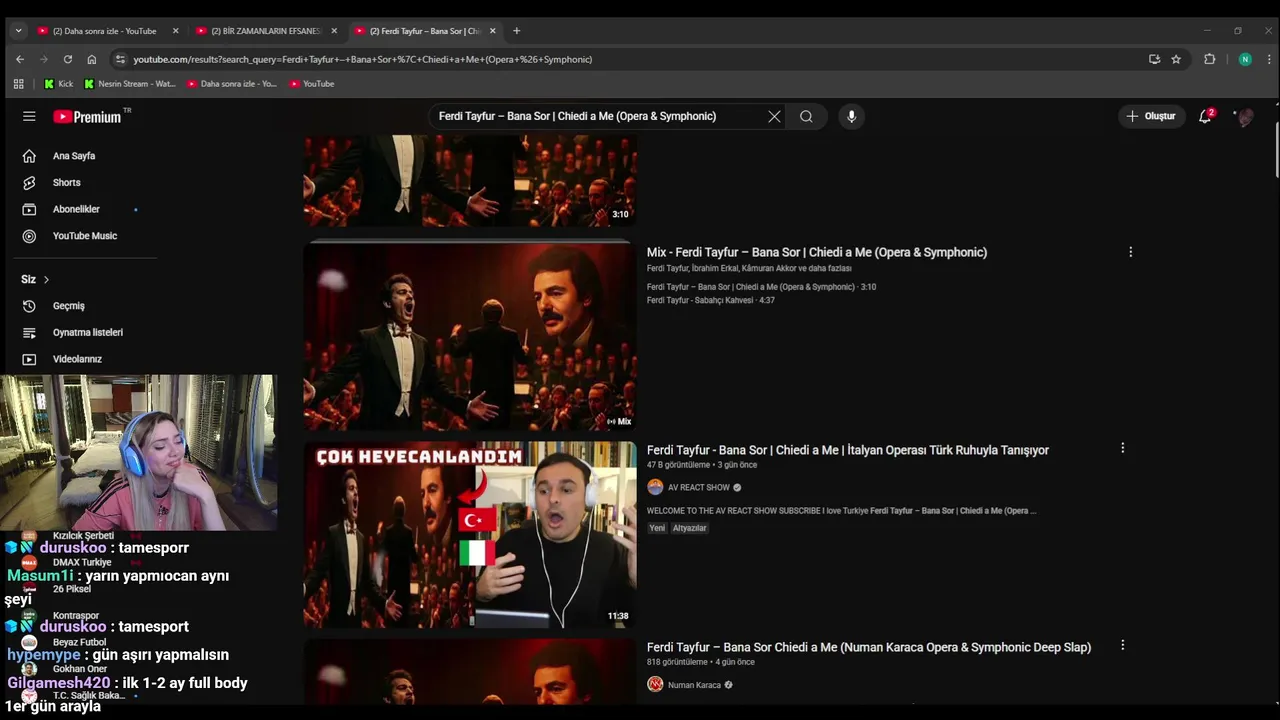Image resolution: width=1280 pixels, height=720 pixels.
Task: Click the top 3:10 video thumbnail
Action: point(470,180)
